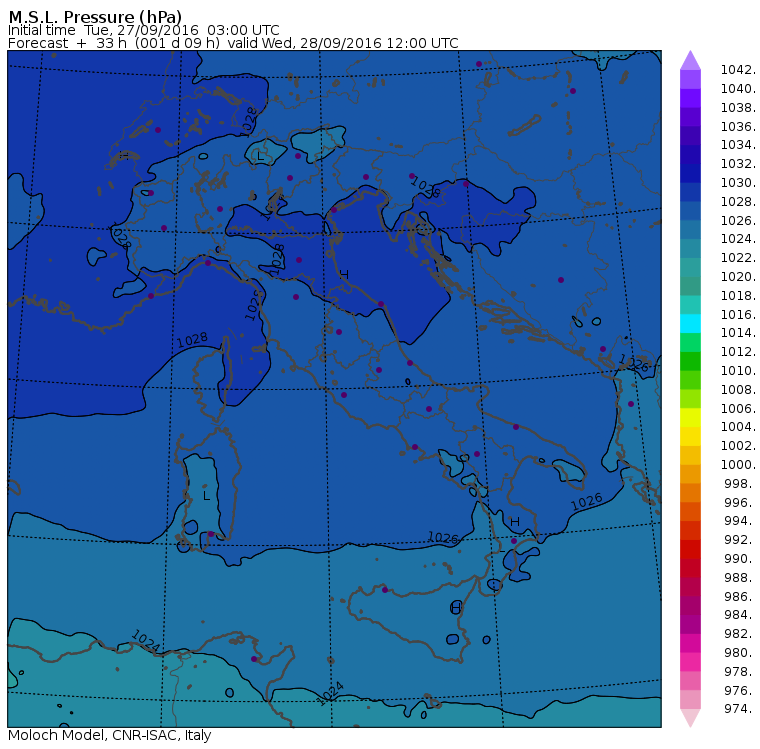Select the 1002. legend value
The image size is (760, 749).
click(x=738, y=446)
